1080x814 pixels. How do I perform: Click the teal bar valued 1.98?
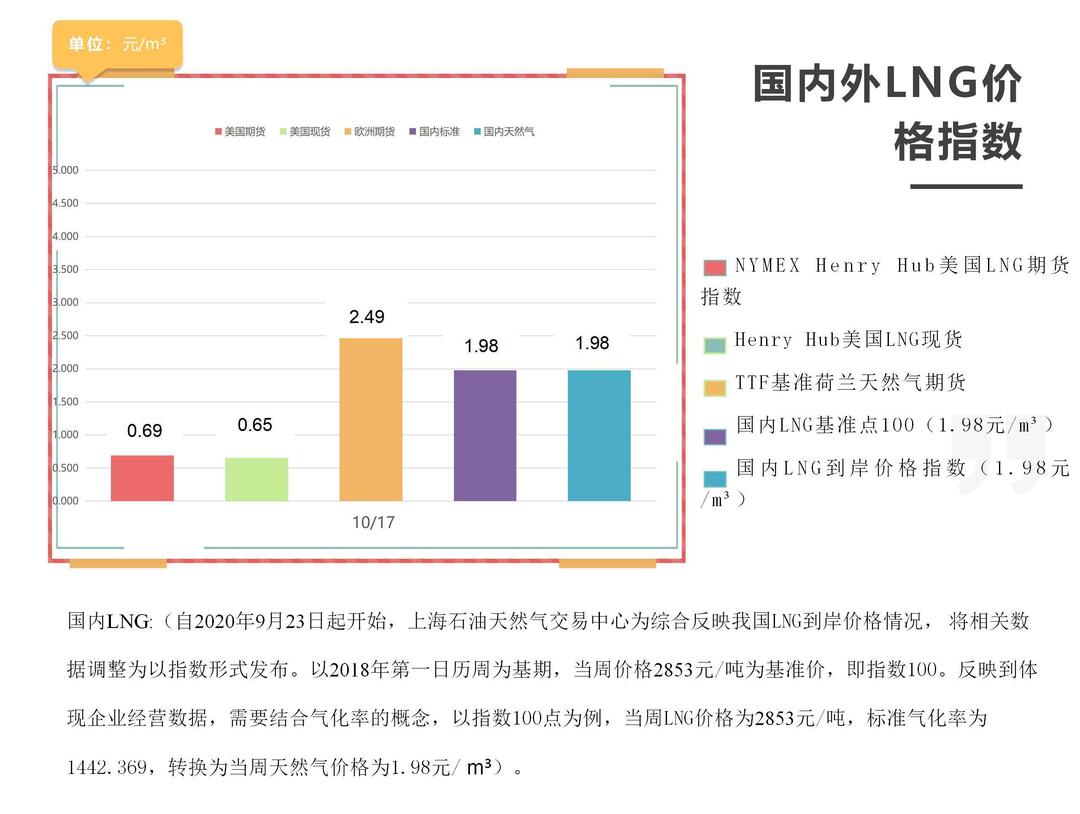tap(599, 435)
